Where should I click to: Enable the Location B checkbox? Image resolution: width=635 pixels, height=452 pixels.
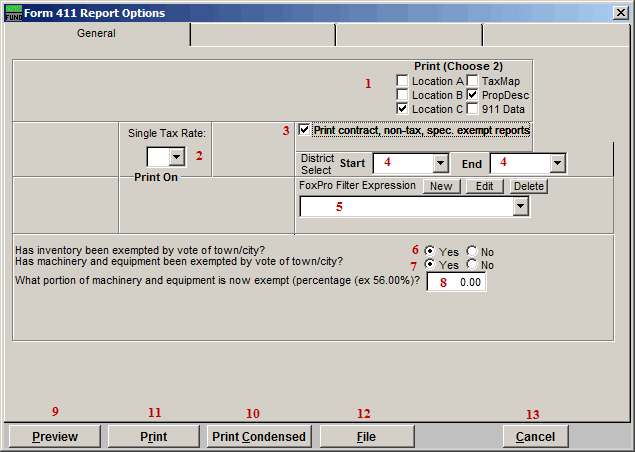[402, 94]
